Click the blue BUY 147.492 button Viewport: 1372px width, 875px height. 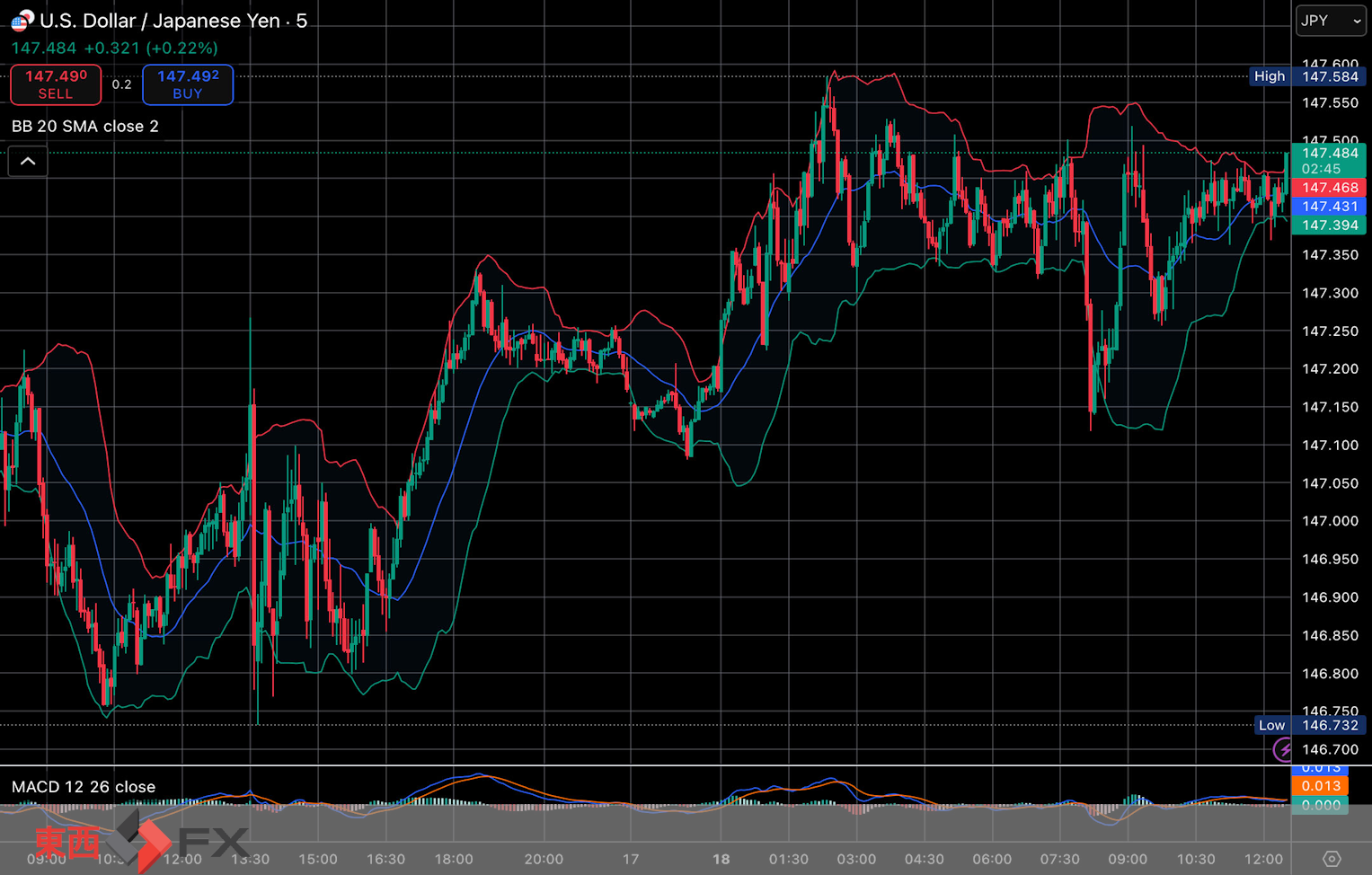[x=188, y=84]
